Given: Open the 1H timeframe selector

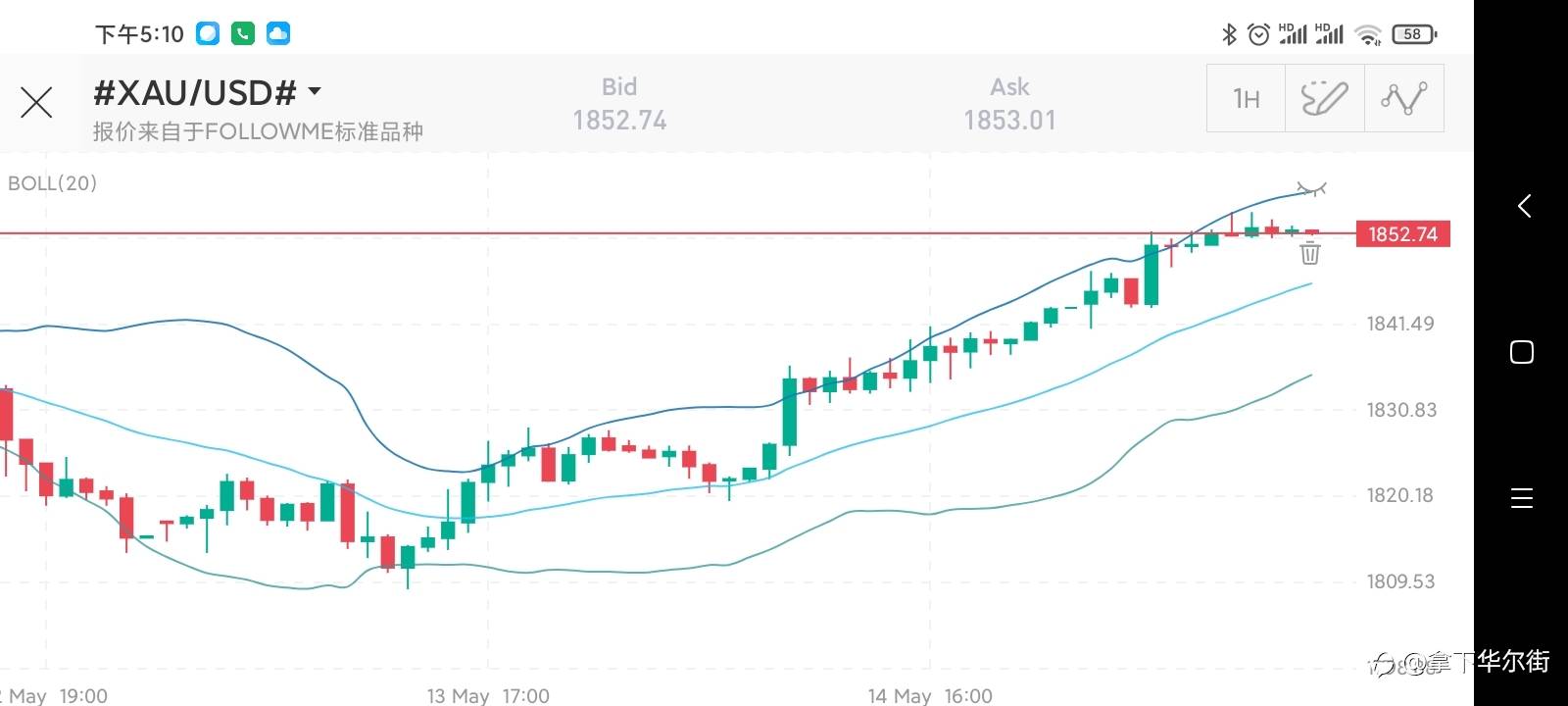Looking at the screenshot, I should pos(1246,98).
